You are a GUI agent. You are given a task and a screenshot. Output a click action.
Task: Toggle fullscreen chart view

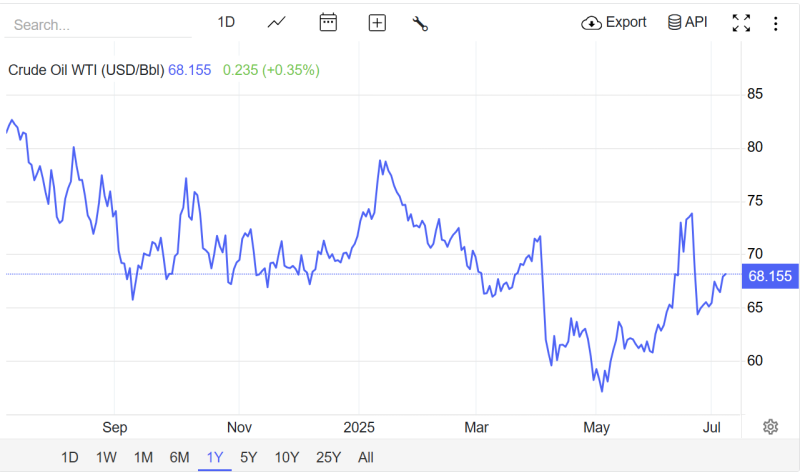coord(741,23)
